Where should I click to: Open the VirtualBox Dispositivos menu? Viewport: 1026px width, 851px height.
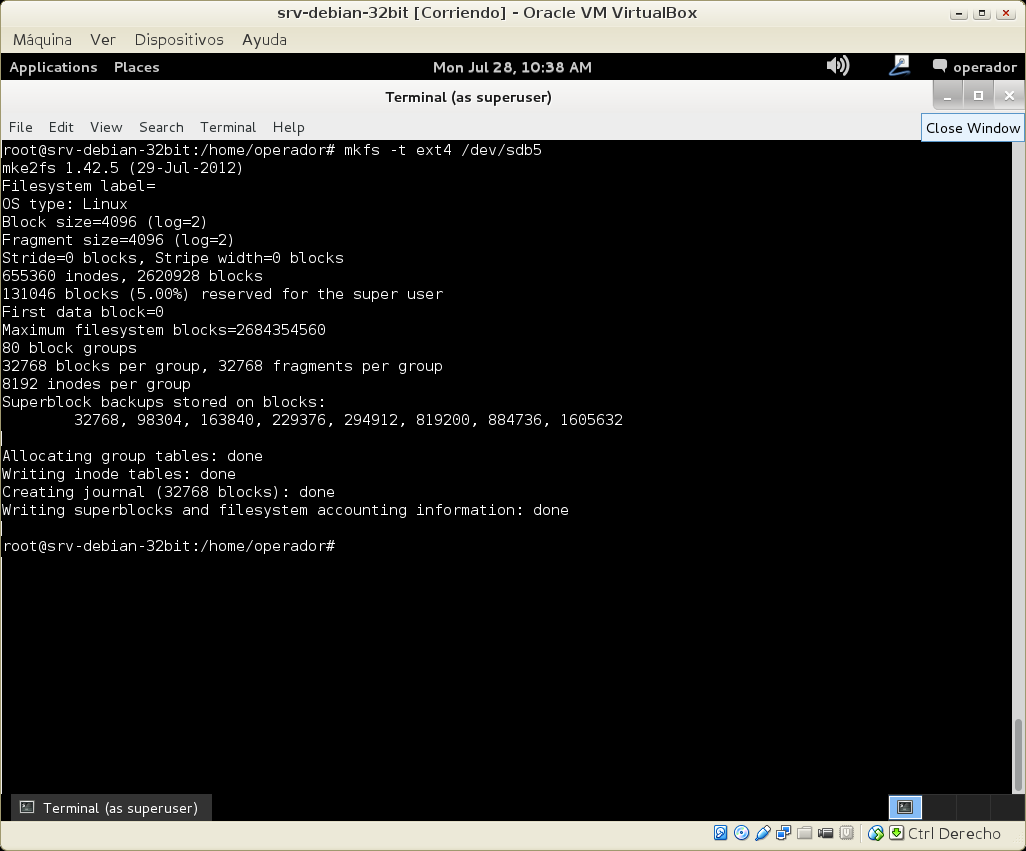pos(179,40)
